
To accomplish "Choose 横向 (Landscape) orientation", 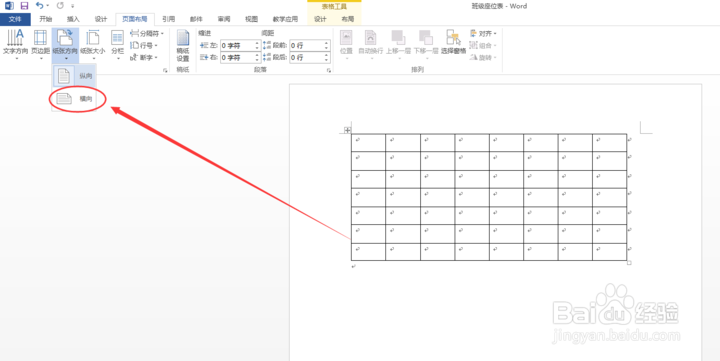I will point(74,99).
